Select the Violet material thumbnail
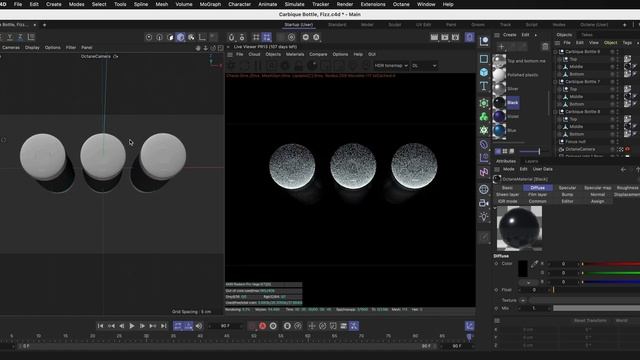The height and width of the screenshot is (360, 640). pos(499,116)
